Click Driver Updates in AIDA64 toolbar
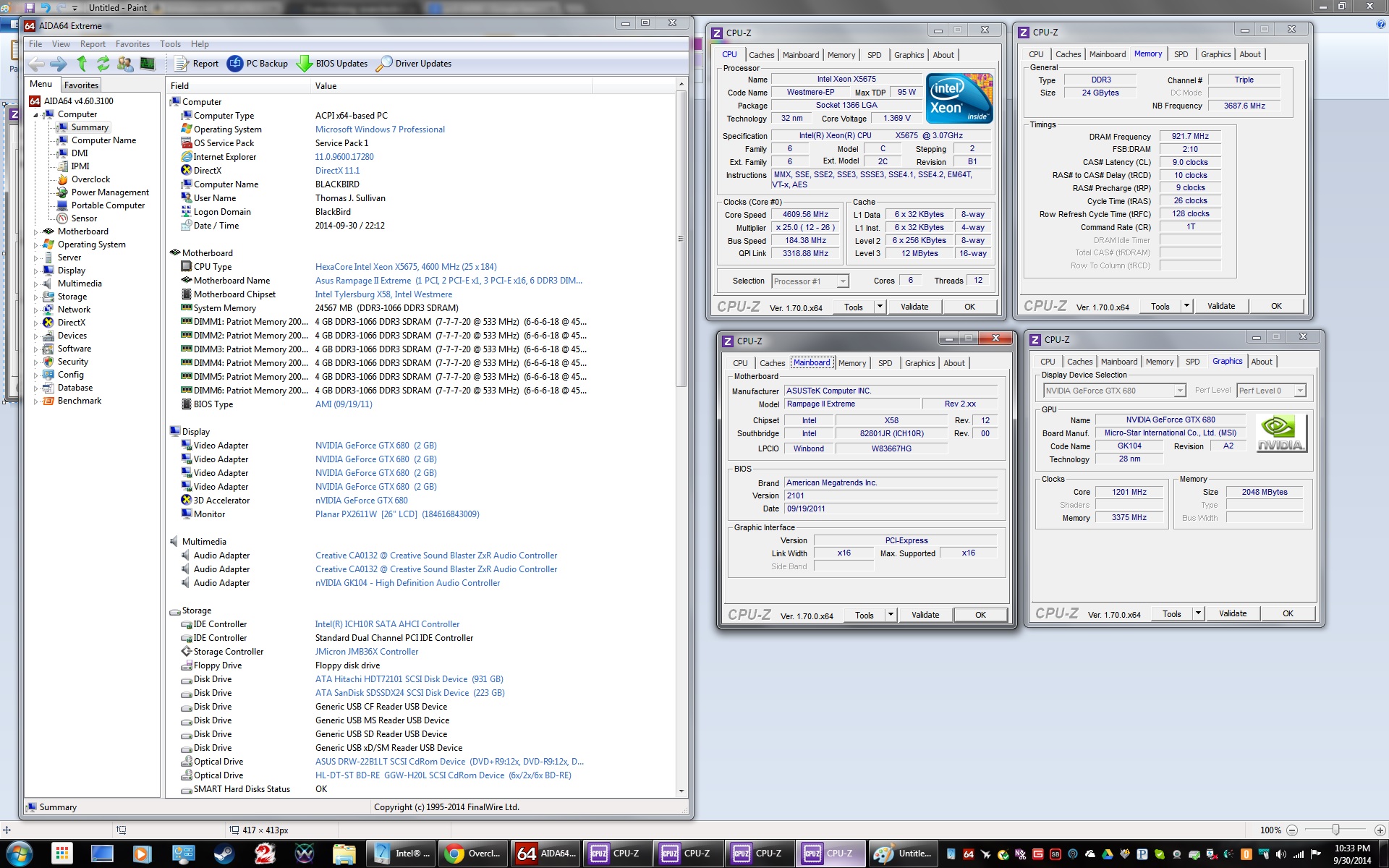1389x868 pixels. 414,64
